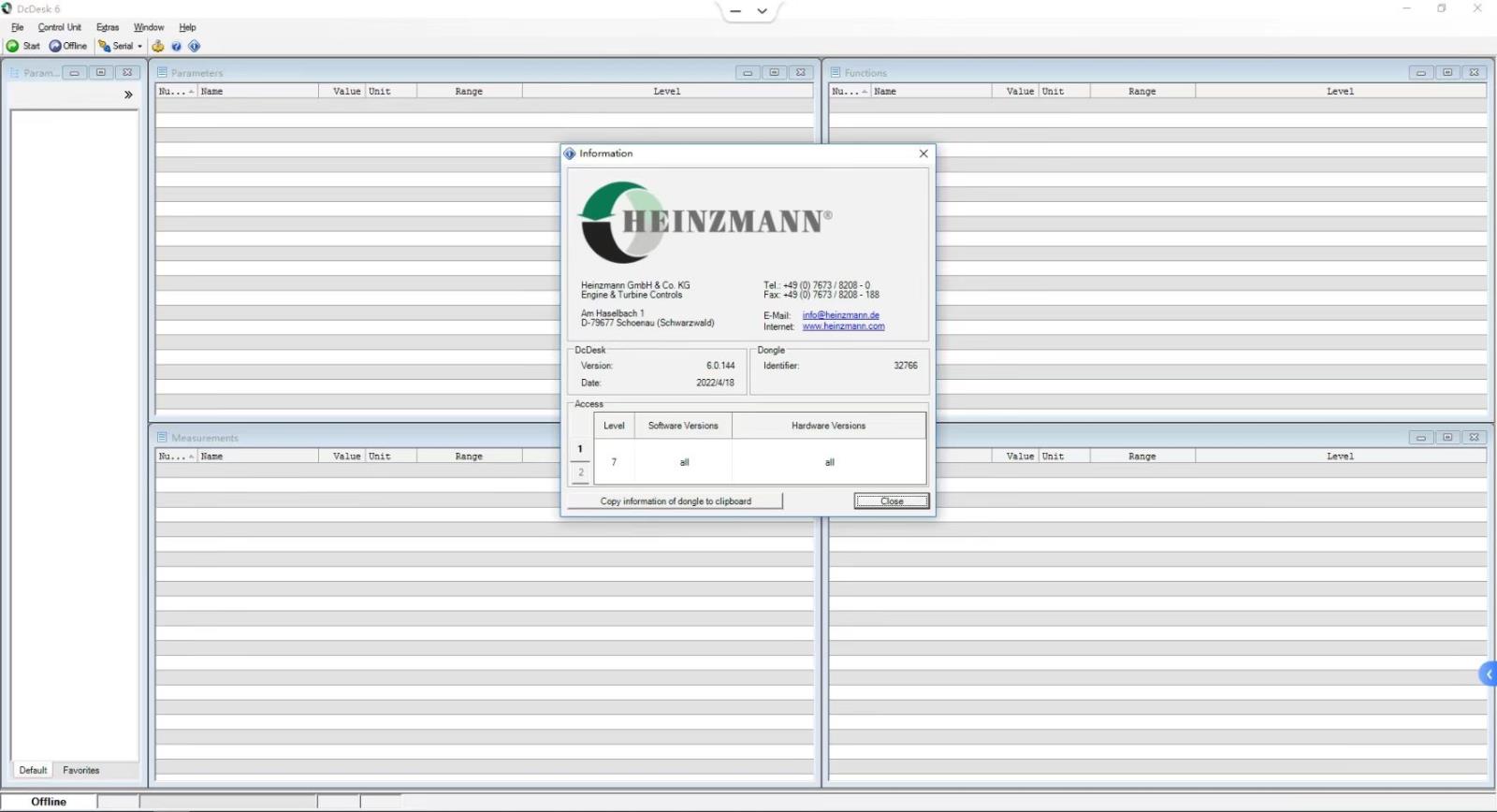Click the DcDesk 6 title bar app icon
This screenshot has height=812, width=1497.
coord(7,8)
